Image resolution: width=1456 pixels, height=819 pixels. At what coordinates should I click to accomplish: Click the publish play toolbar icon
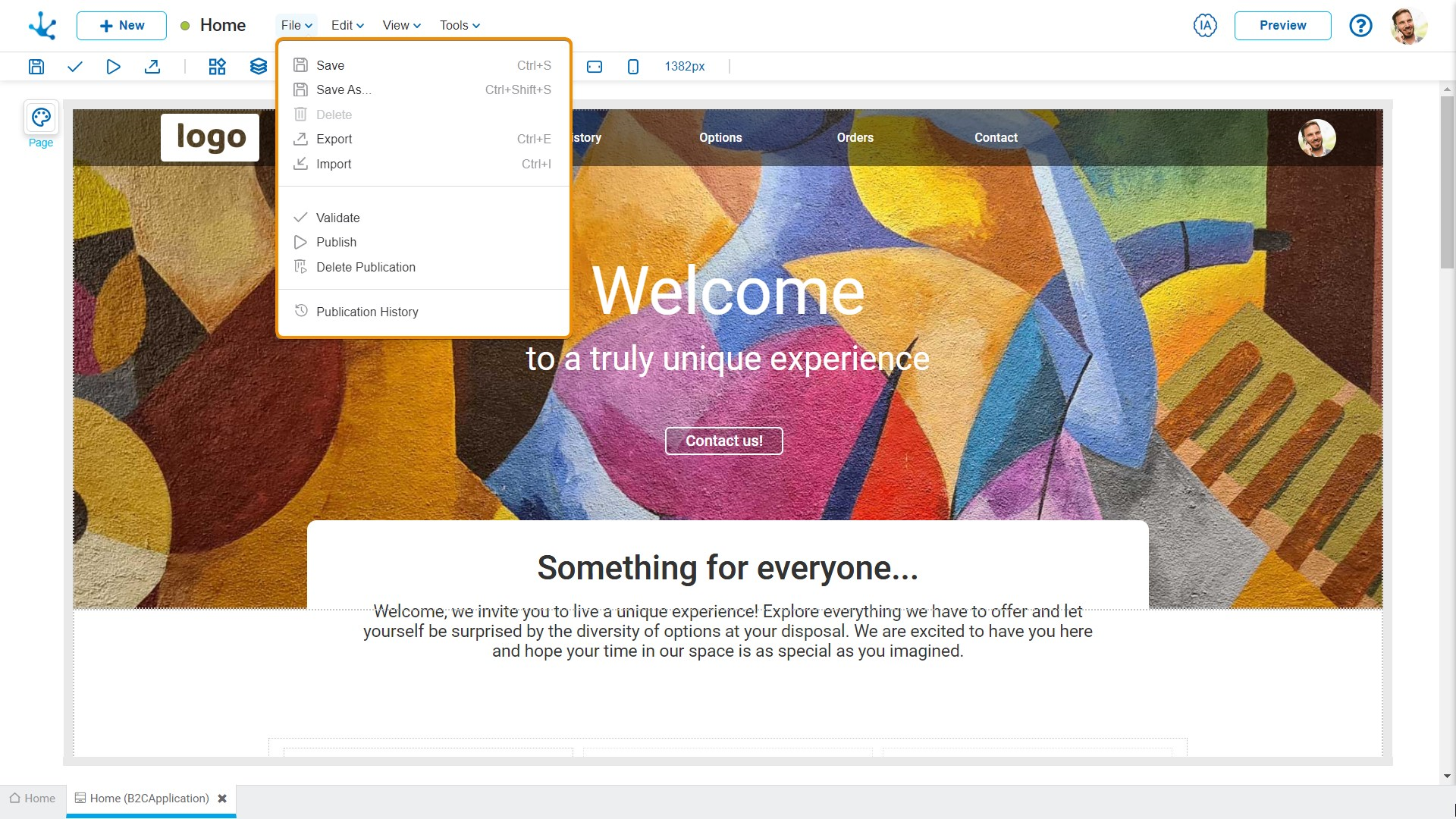[x=113, y=67]
